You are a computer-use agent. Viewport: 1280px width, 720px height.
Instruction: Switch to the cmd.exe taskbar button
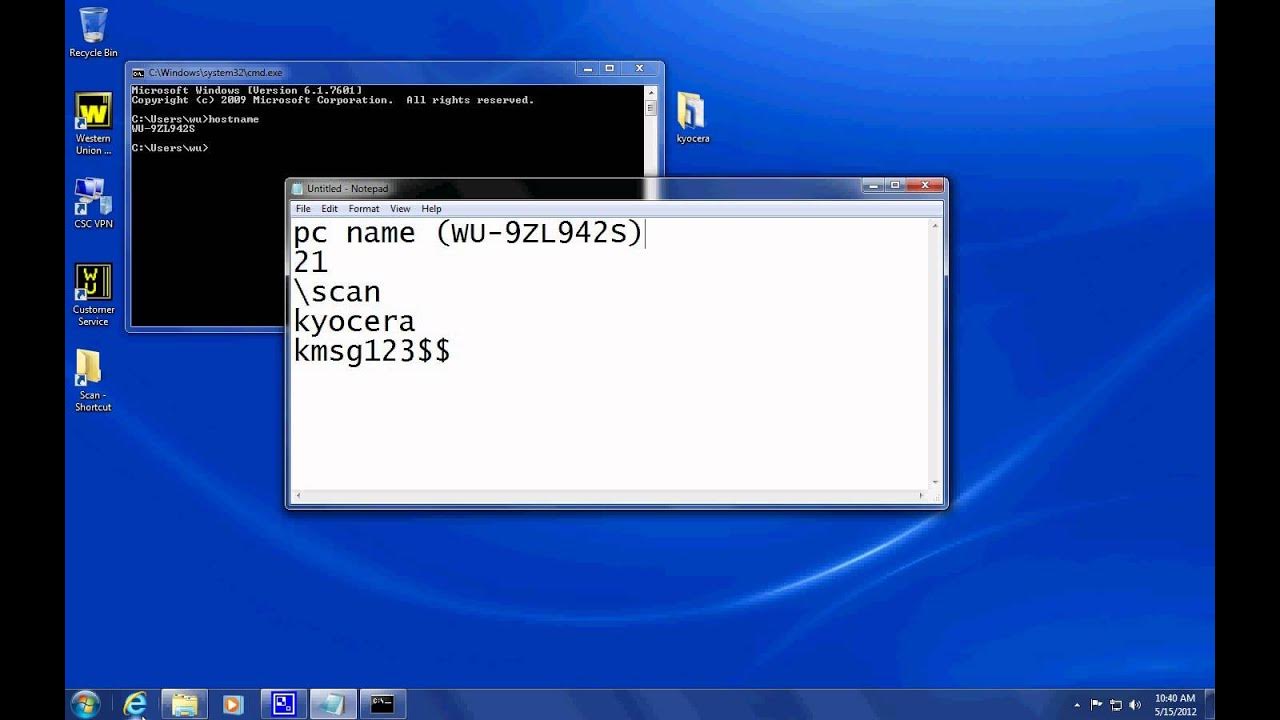[x=381, y=703]
